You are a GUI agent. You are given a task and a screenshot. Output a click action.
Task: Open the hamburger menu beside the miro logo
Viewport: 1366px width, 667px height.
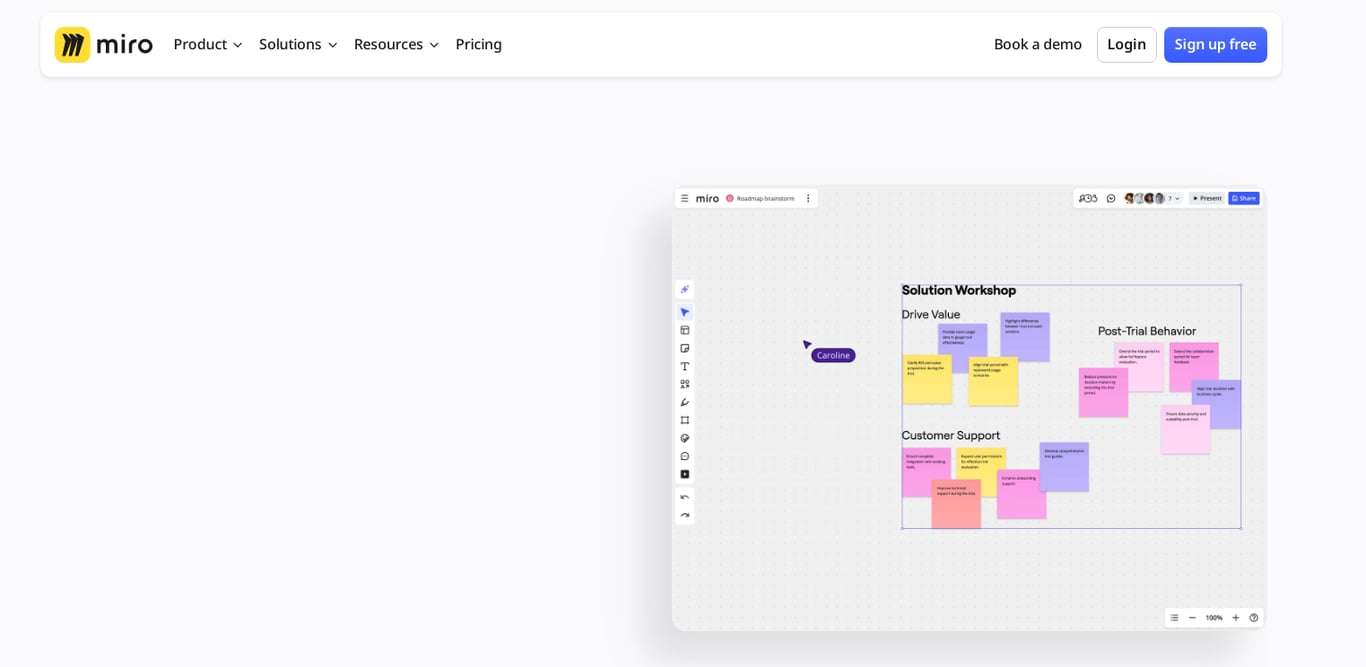coord(685,197)
